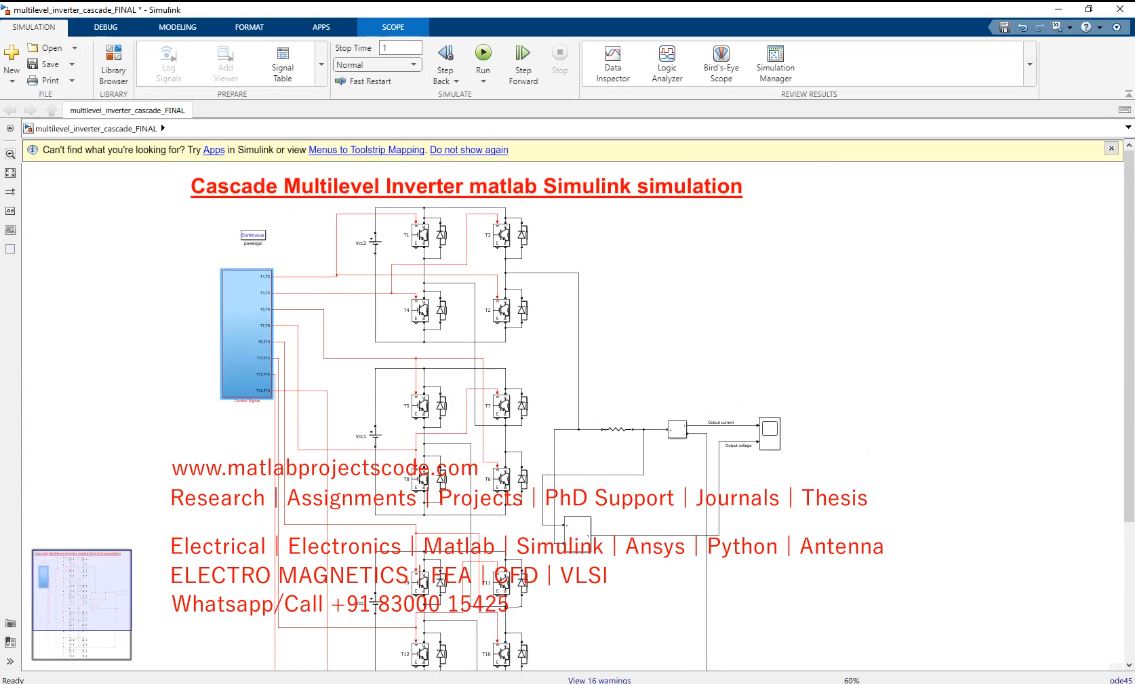Image resolution: width=1135 pixels, height=684 pixels.
Task: Switch to the APPS tab
Action: [x=321, y=27]
